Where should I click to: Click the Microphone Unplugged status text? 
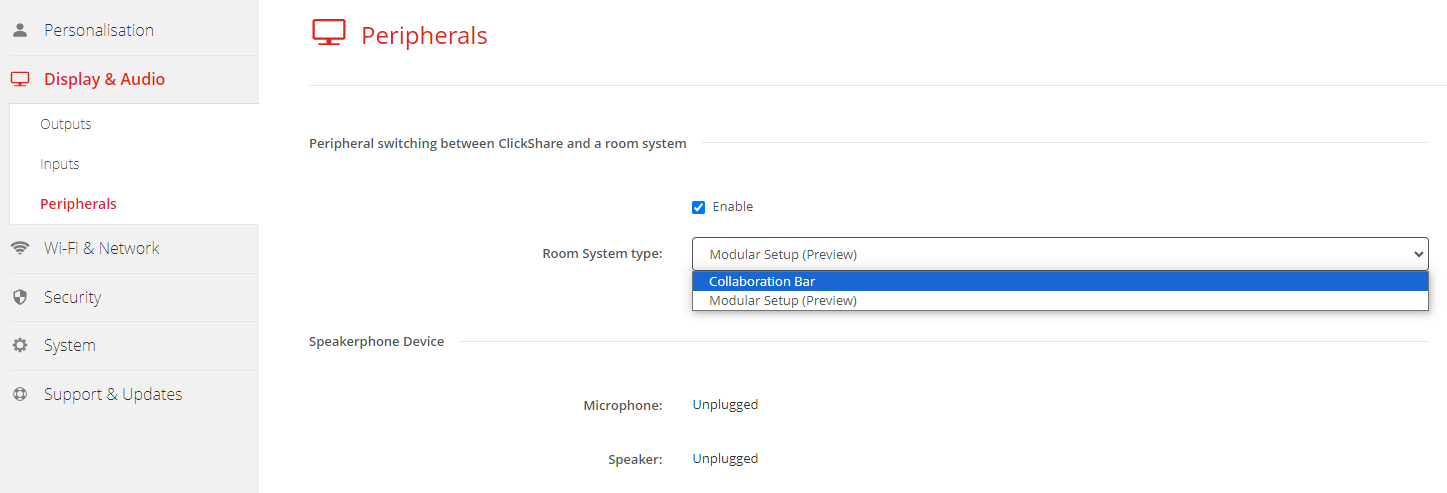click(725, 405)
